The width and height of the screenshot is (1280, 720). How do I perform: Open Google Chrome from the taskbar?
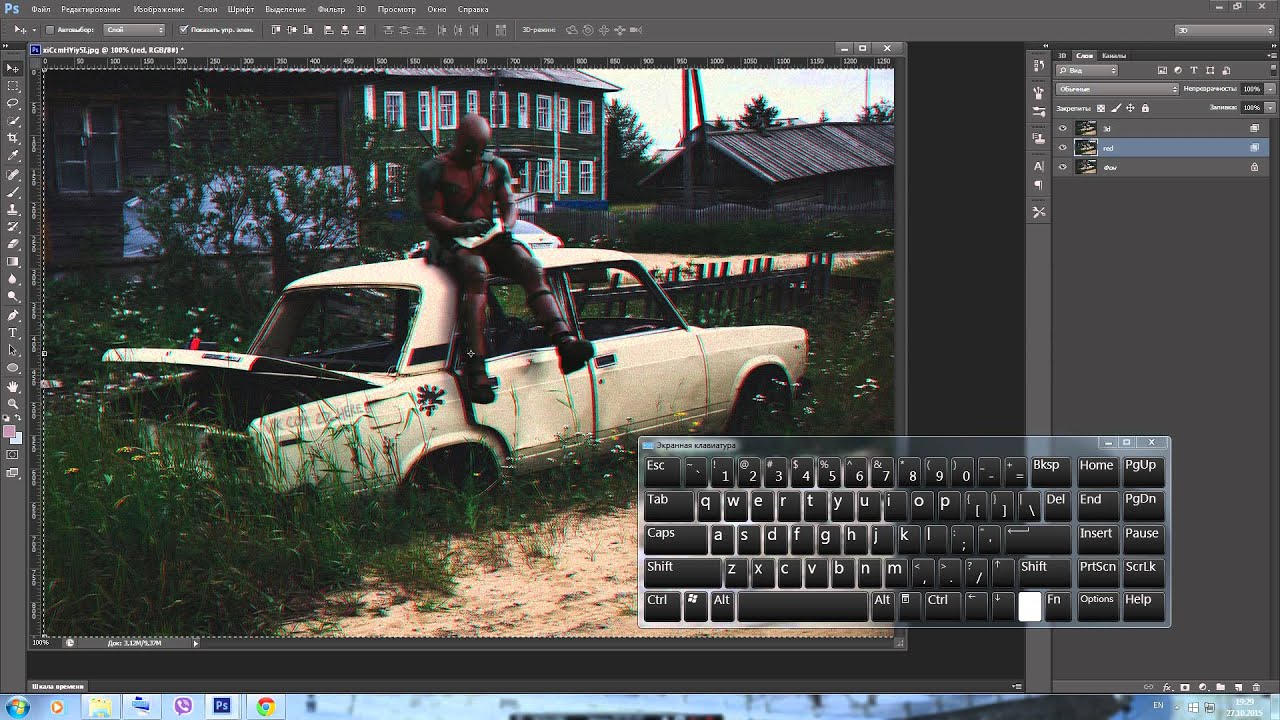point(265,706)
